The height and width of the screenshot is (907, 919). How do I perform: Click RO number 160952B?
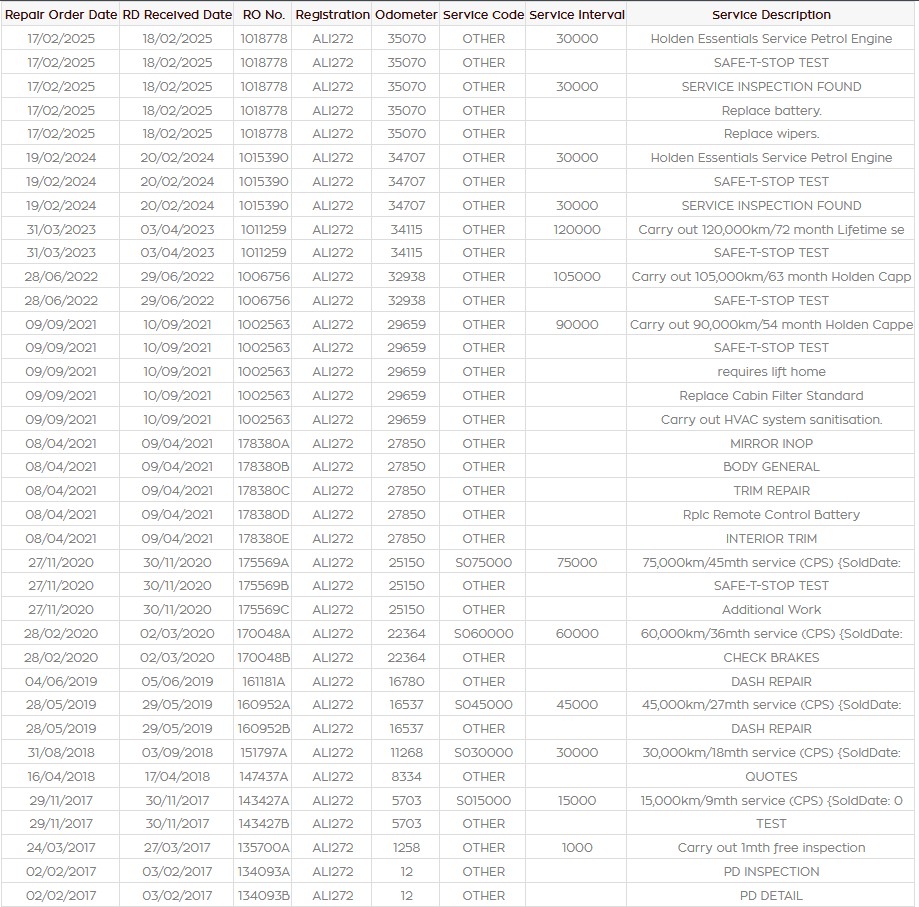264,728
